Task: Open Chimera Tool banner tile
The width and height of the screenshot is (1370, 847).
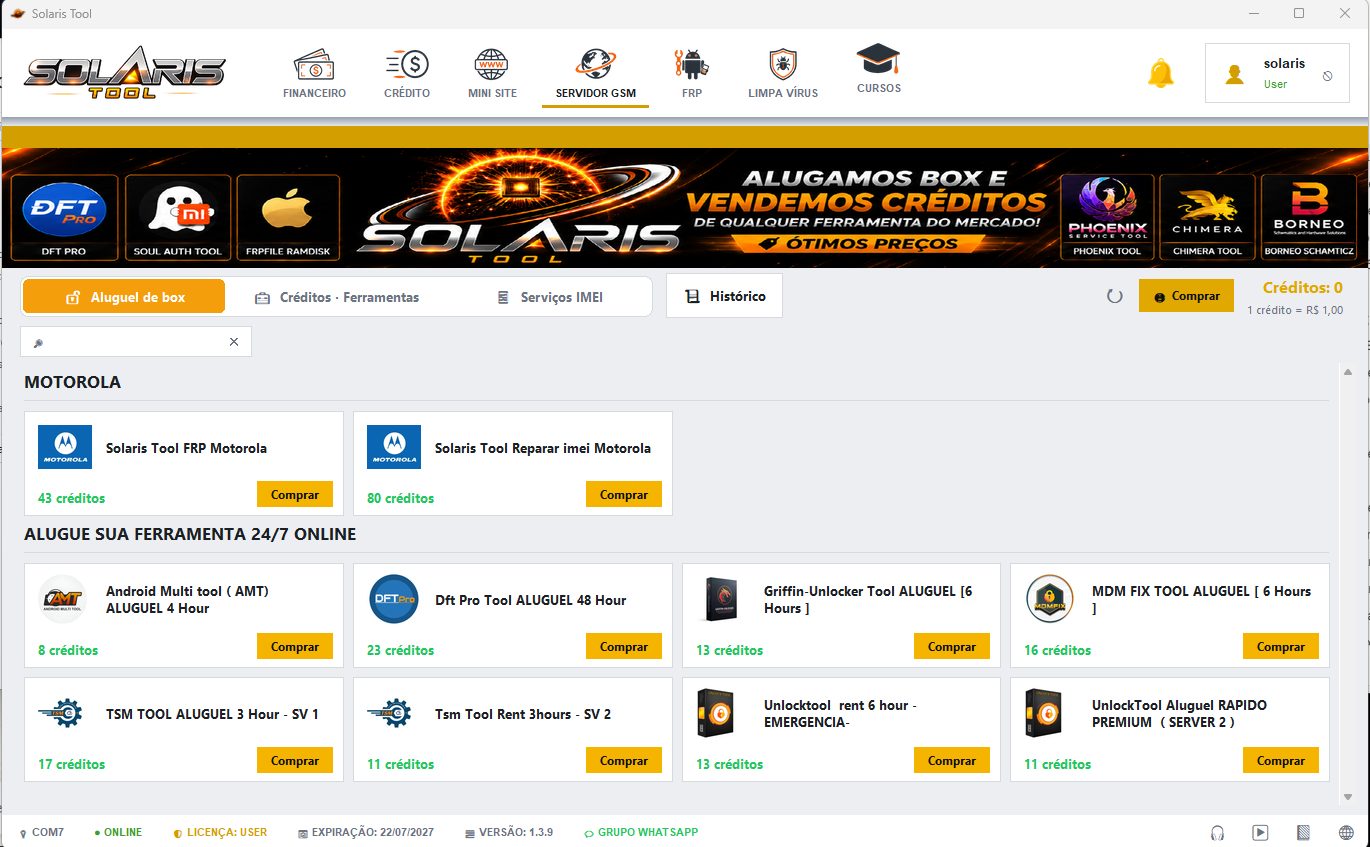Action: click(1207, 217)
